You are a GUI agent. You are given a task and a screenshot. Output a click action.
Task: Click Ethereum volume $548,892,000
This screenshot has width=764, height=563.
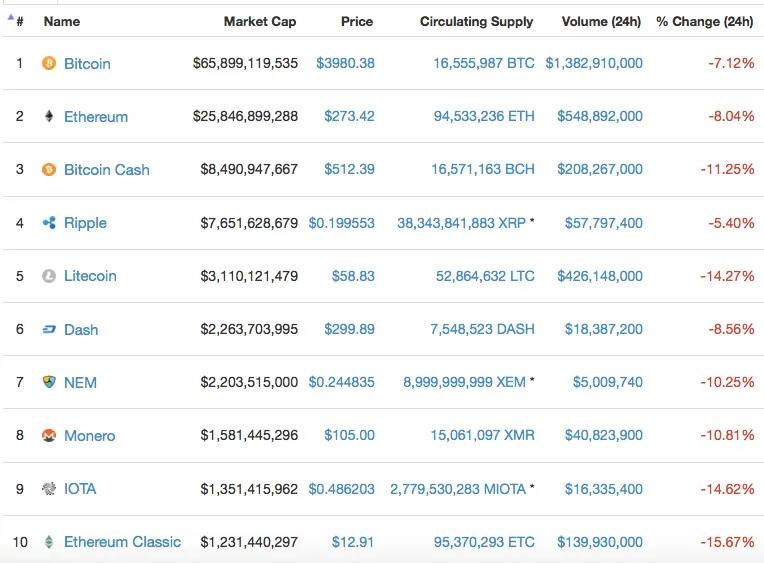(600, 116)
